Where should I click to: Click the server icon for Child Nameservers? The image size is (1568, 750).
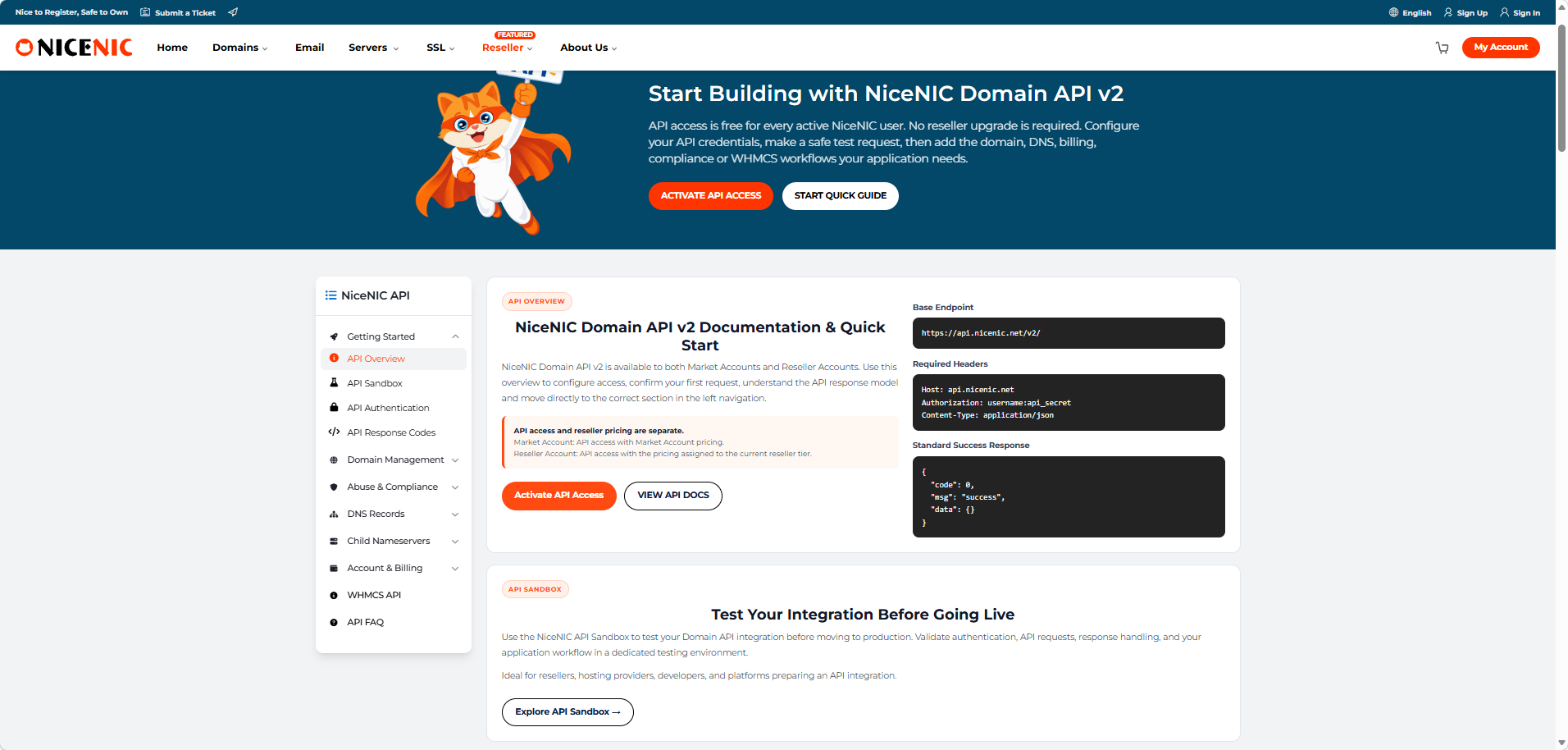[x=334, y=541]
